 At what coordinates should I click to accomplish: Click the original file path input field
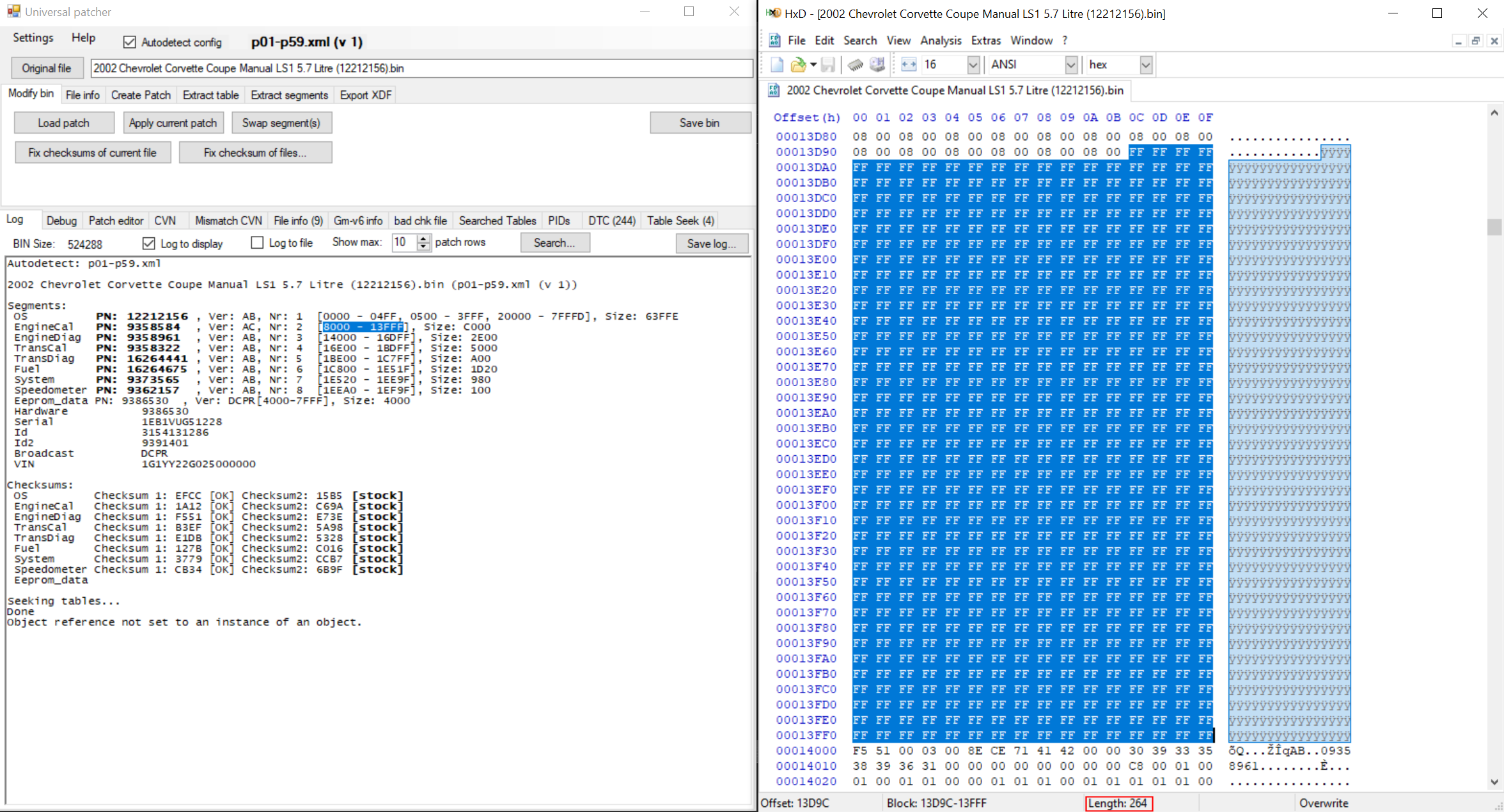(421, 68)
